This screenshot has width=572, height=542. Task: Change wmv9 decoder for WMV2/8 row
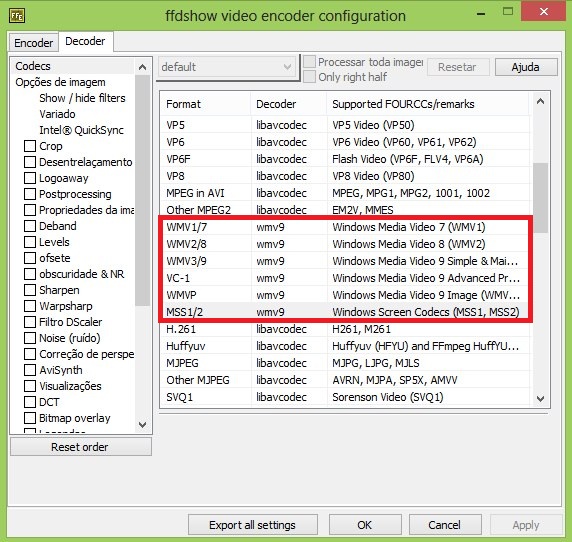click(x=270, y=244)
